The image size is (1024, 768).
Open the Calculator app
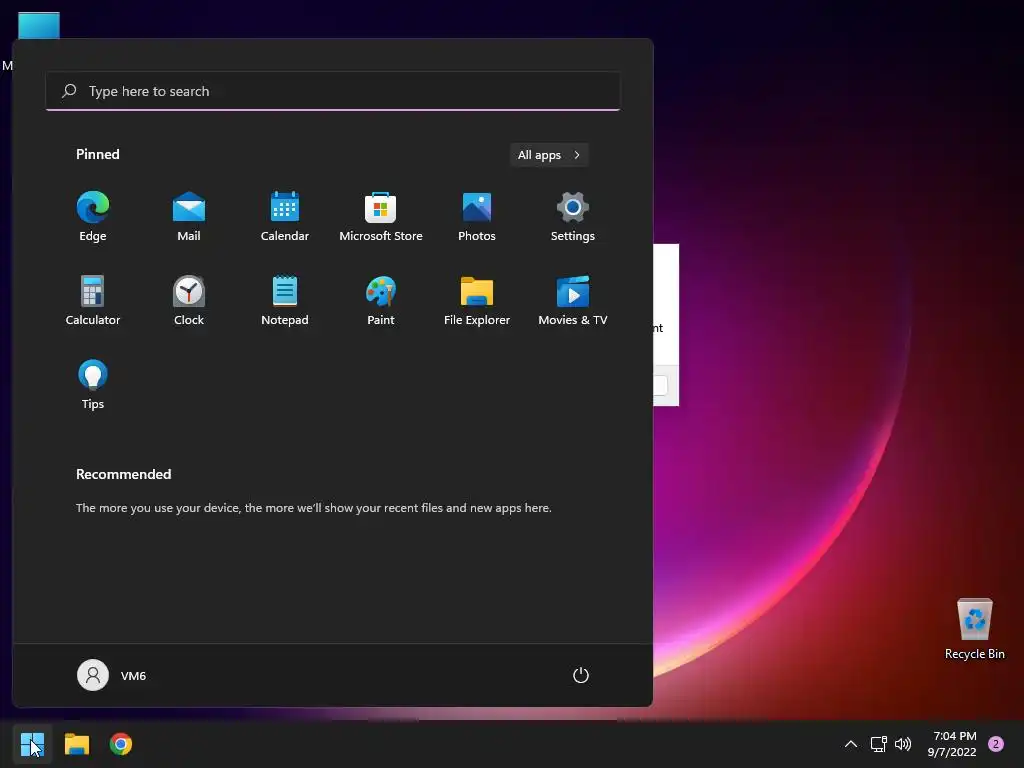click(x=93, y=300)
